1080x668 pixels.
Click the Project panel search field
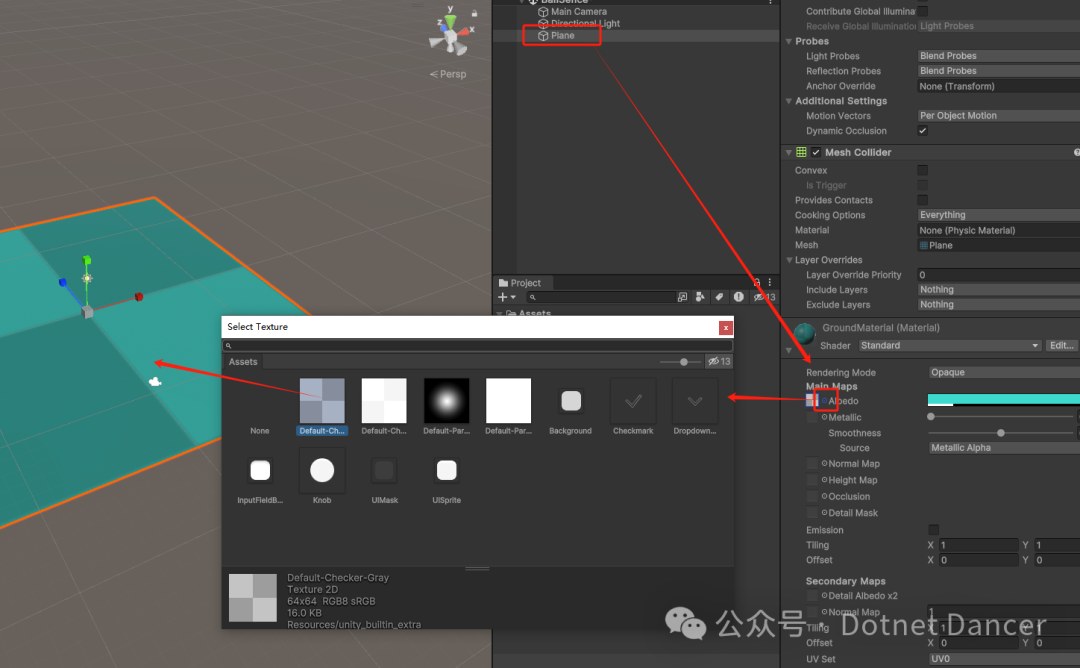tap(601, 297)
